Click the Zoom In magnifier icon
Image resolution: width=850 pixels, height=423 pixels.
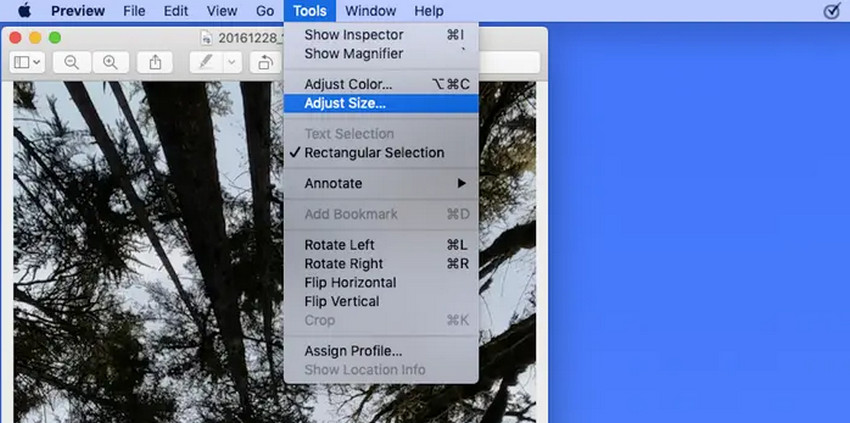click(111, 62)
